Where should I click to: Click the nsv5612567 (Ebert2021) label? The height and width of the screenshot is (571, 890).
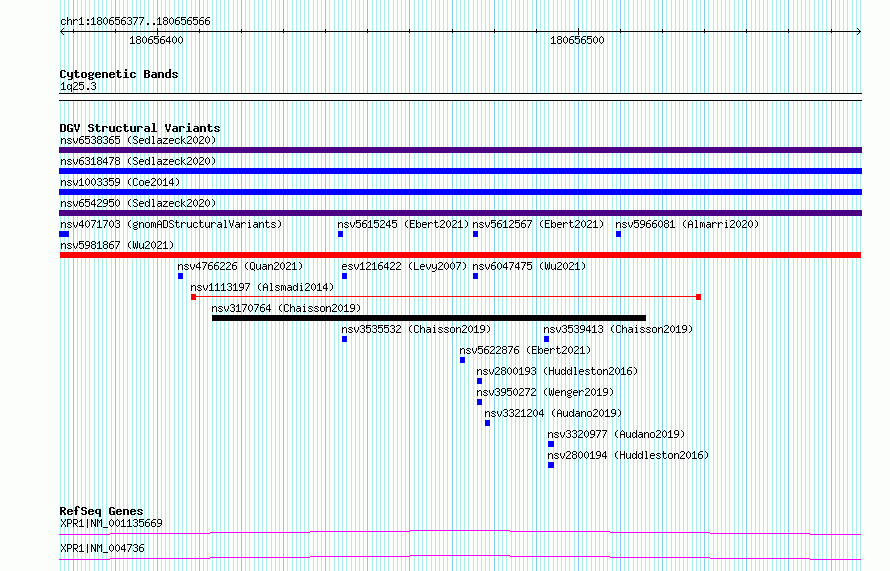539,224
